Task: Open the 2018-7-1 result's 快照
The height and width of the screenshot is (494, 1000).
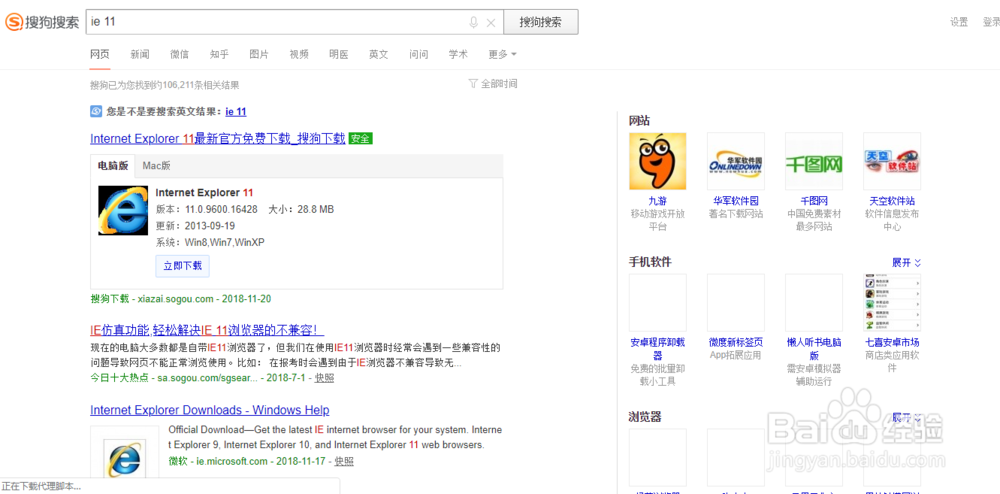Action: (x=324, y=377)
